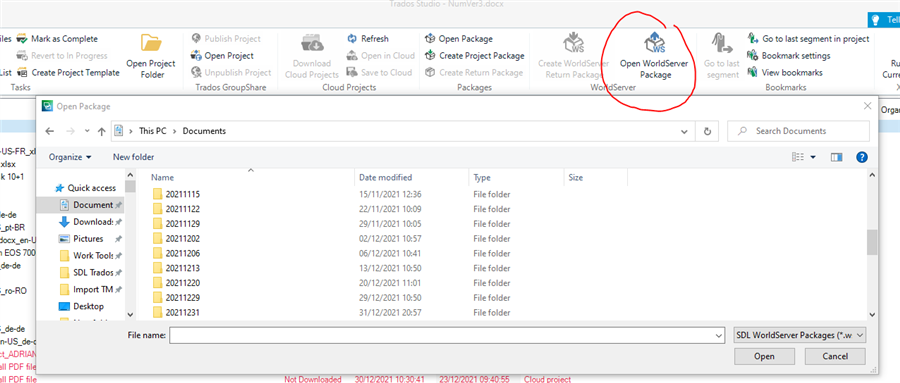
Task: Click the Tell me lightbulb icon
Action: (x=875, y=20)
